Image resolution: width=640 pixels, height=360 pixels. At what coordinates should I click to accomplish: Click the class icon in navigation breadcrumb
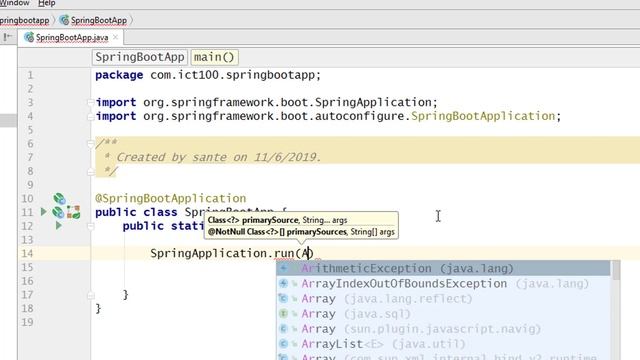pyautogui.click(x=64, y=20)
